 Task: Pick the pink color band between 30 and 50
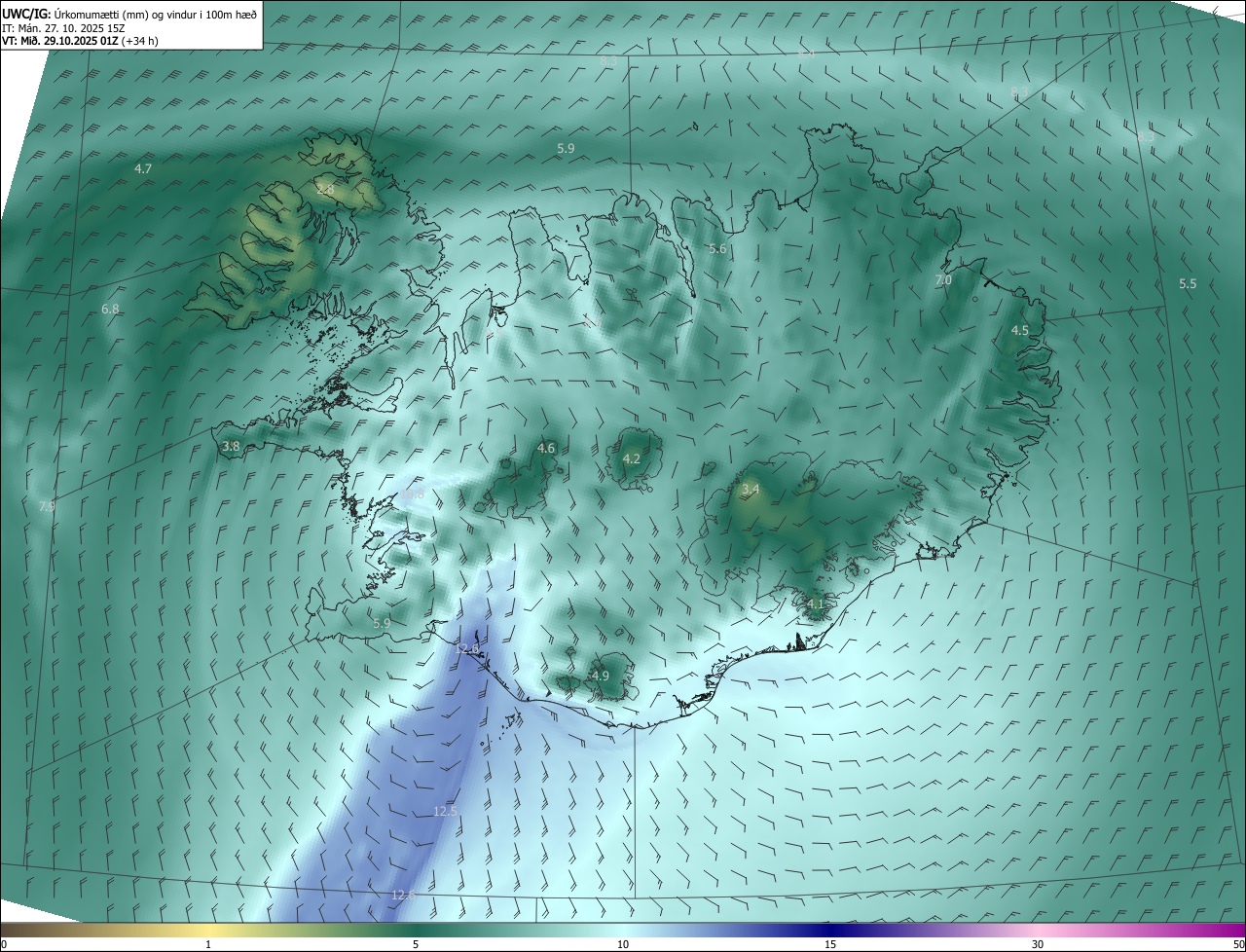click(1141, 931)
